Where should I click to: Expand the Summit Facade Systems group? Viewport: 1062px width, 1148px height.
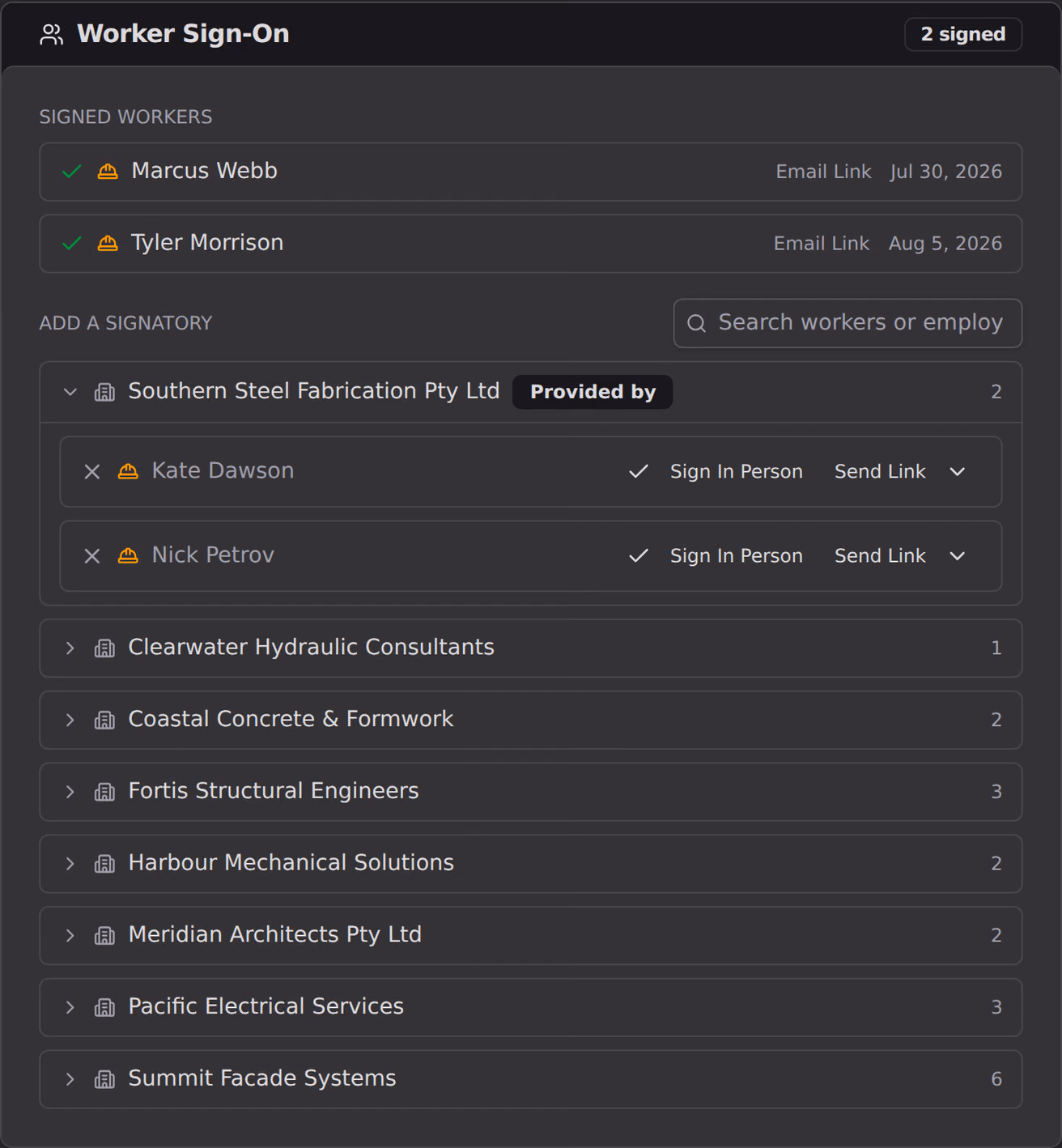pos(70,1079)
